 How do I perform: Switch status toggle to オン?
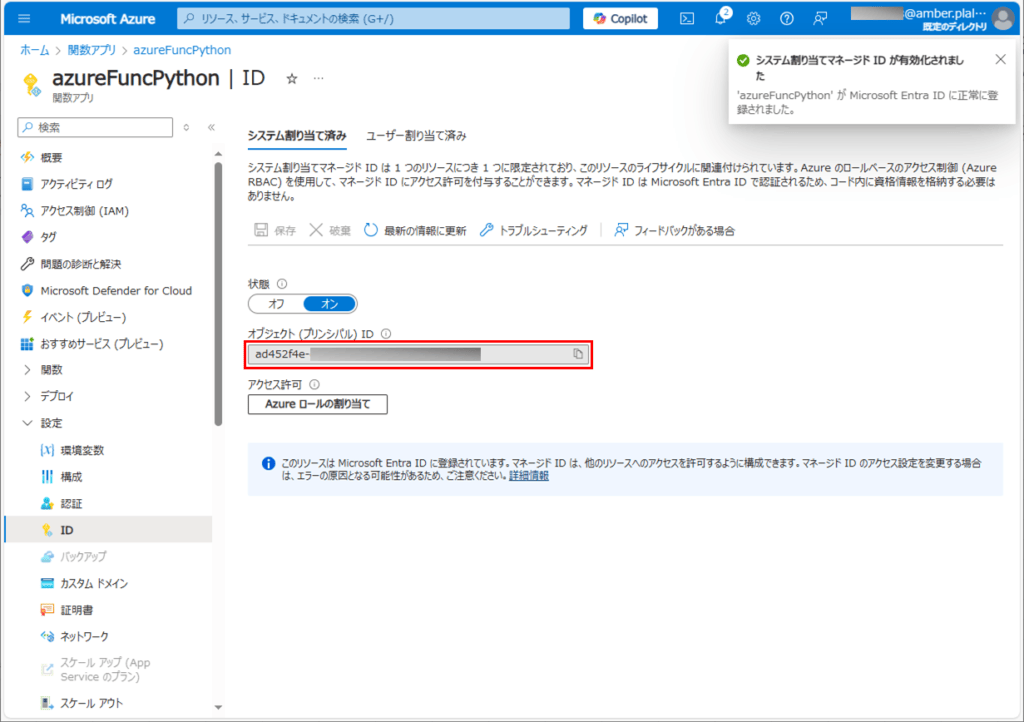coord(329,303)
